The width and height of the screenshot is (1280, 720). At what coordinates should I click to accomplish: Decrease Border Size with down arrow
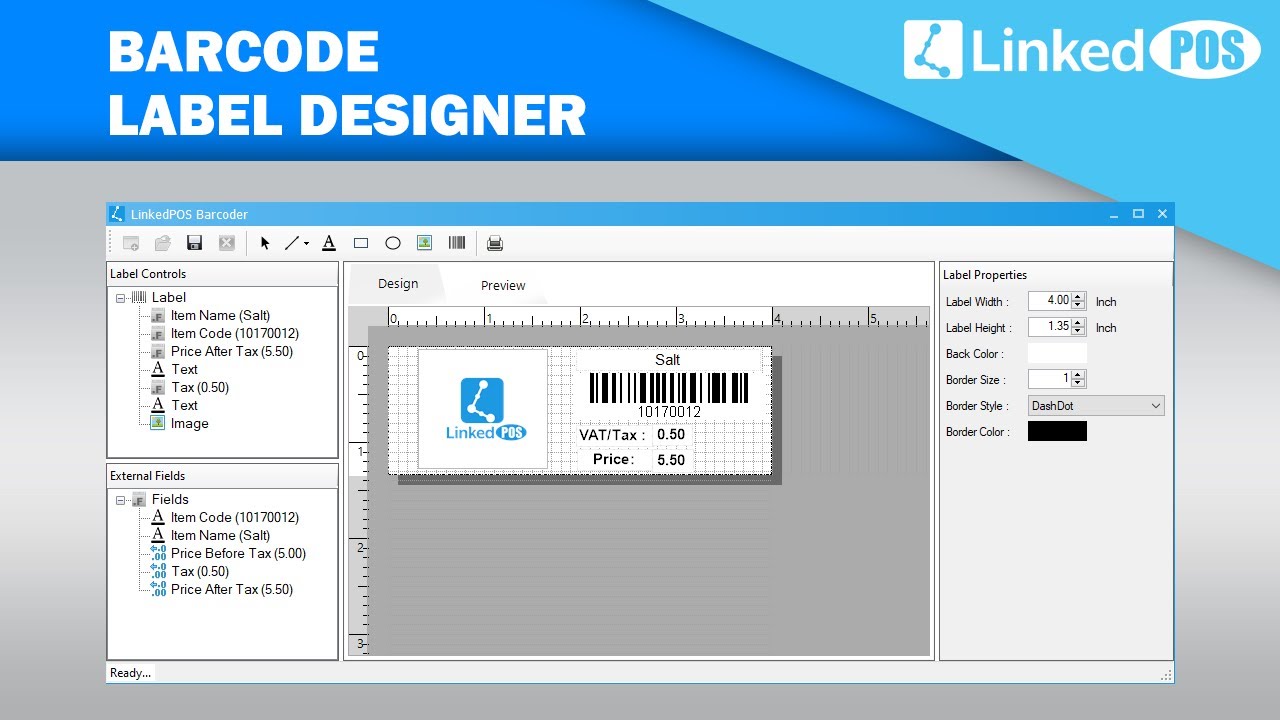[x=1078, y=383]
